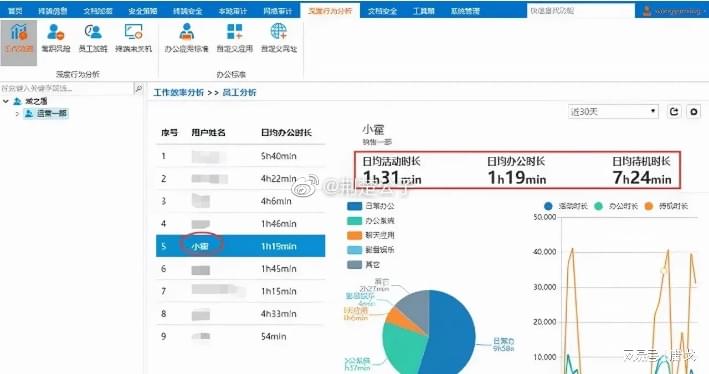709x374 pixels.
Task: Open the 工作效率 work-efficiency ribbon icon
Action: [19, 38]
